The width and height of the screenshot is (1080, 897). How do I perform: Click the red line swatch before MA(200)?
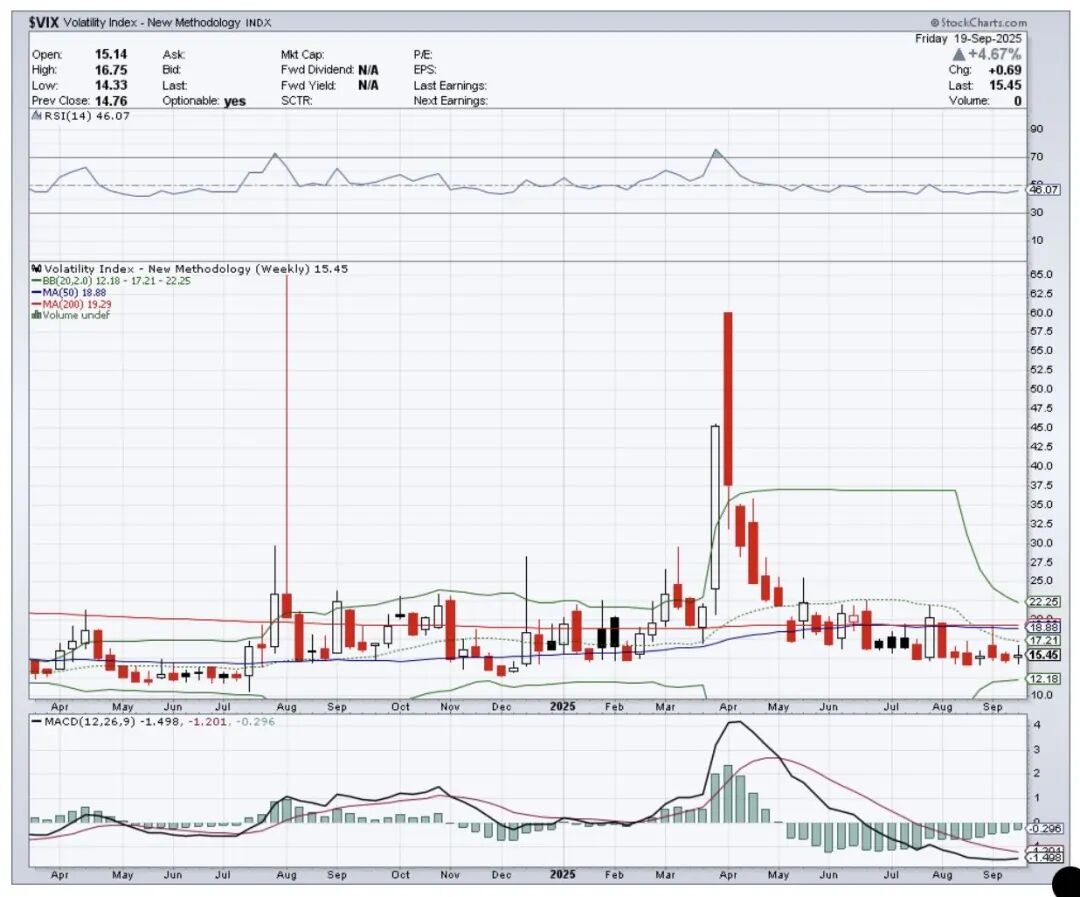coord(37,304)
